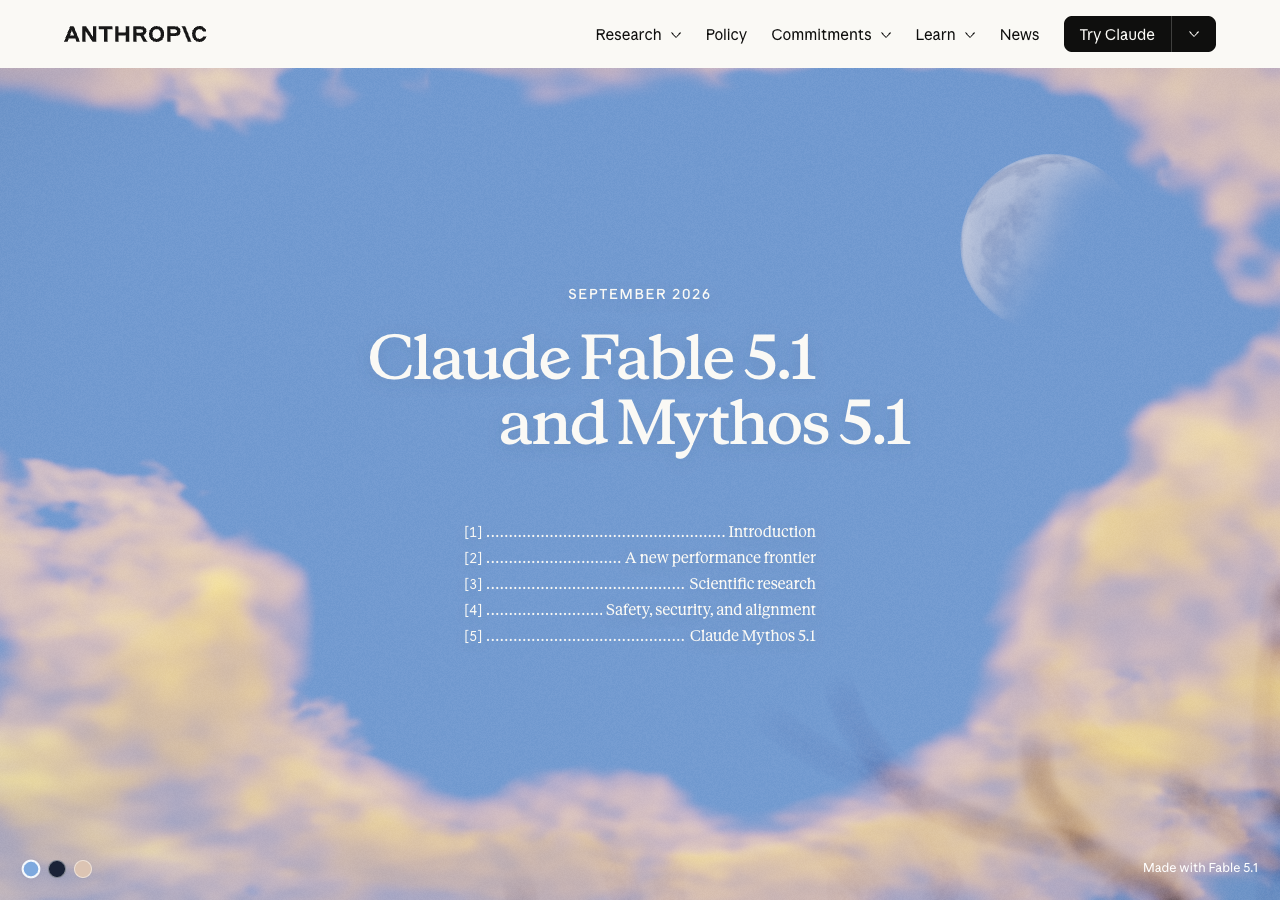This screenshot has height=900, width=1280.
Task: Click the Anthropic logo
Action: [x=135, y=34]
